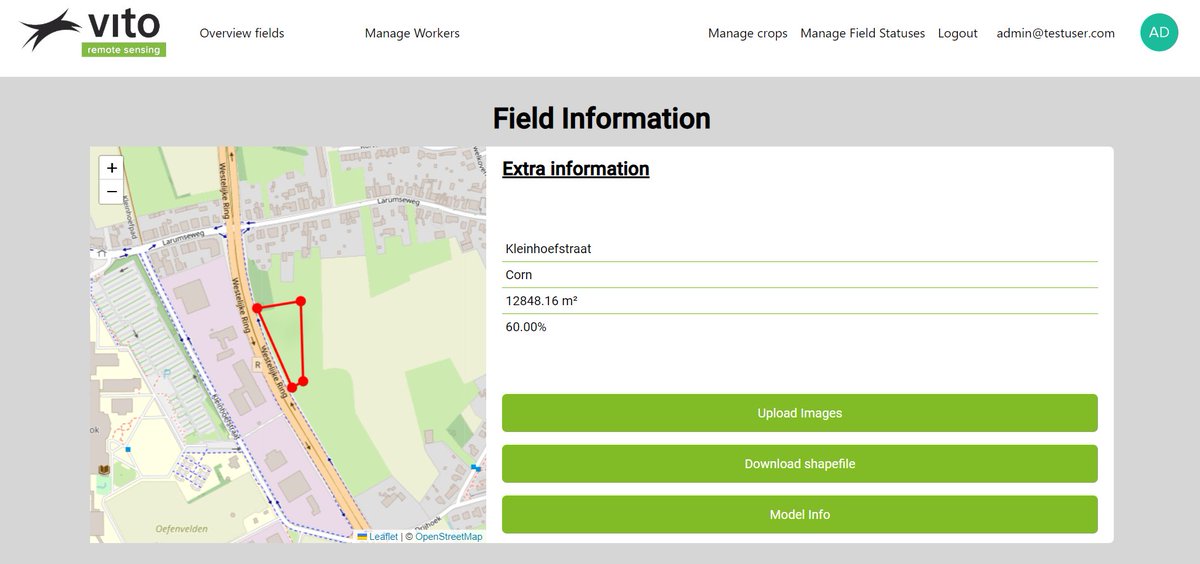This screenshot has width=1200, height=564.
Task: Select the 12848.16 m² area value
Action: tap(541, 301)
